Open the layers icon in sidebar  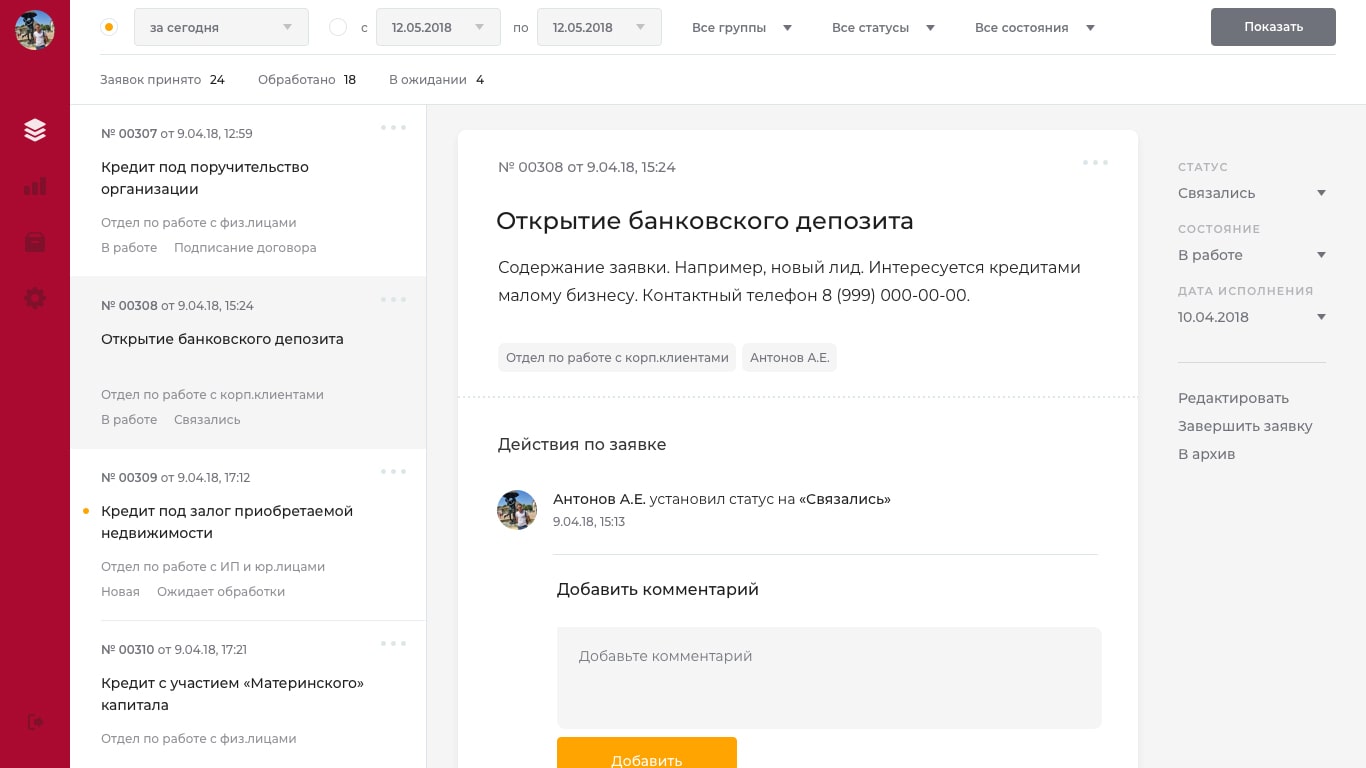(35, 130)
